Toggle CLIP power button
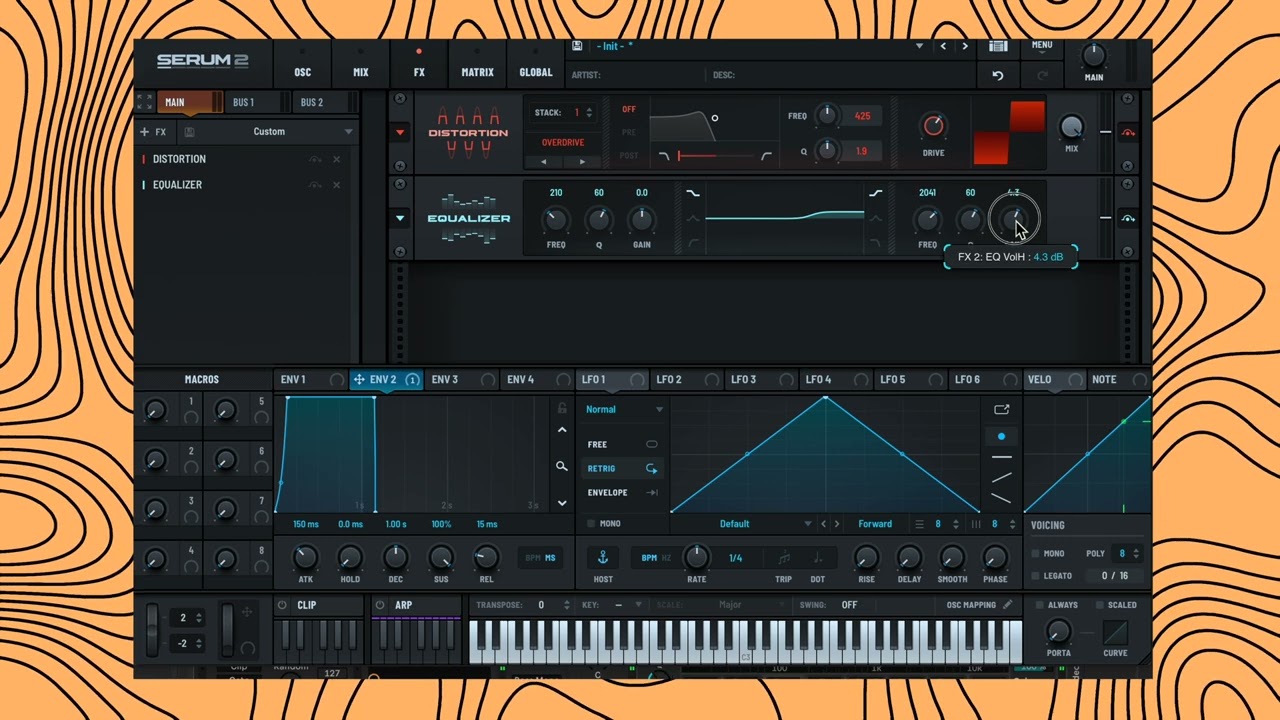Screen dimensions: 1280x720 click(282, 605)
